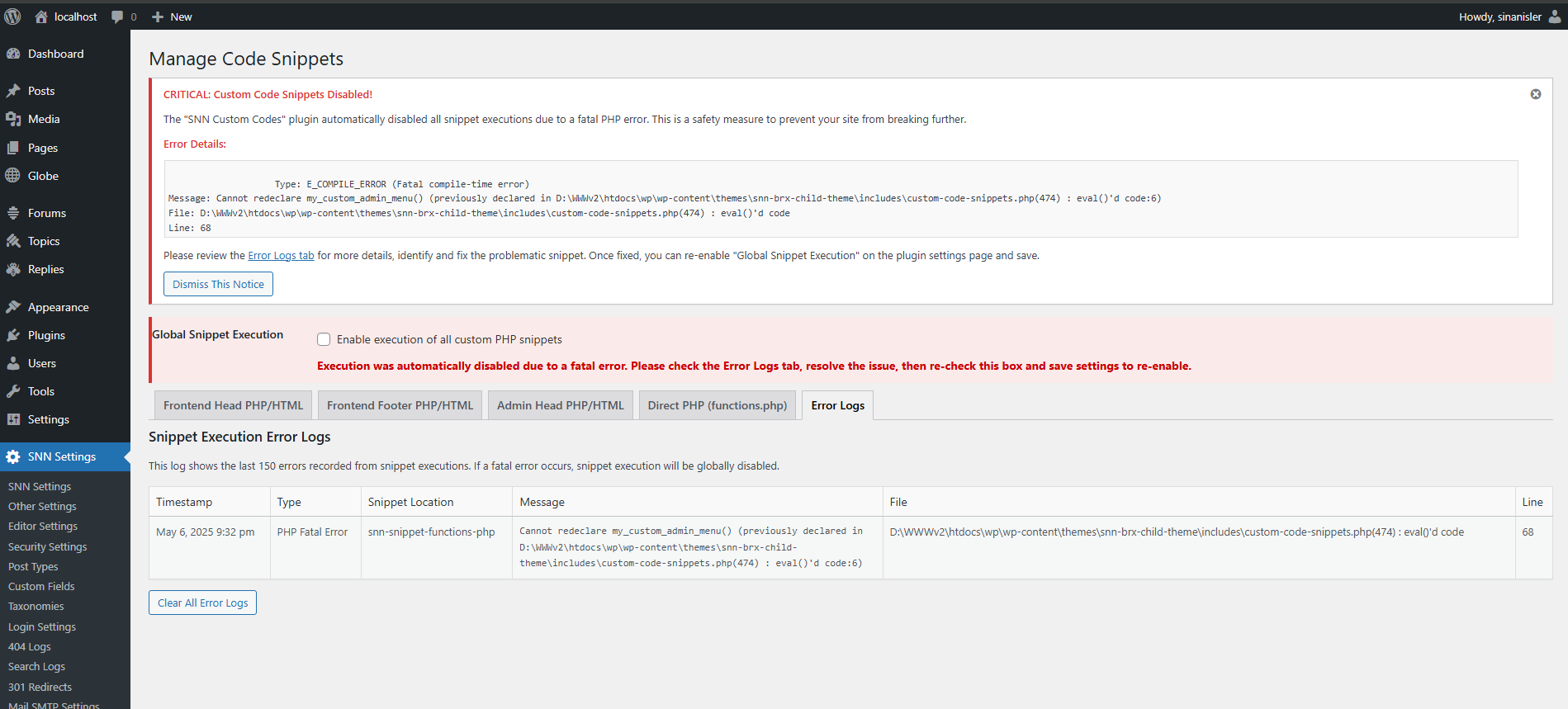The width and height of the screenshot is (1568, 709).
Task: Click the New label in admin bar
Action: coord(181,17)
